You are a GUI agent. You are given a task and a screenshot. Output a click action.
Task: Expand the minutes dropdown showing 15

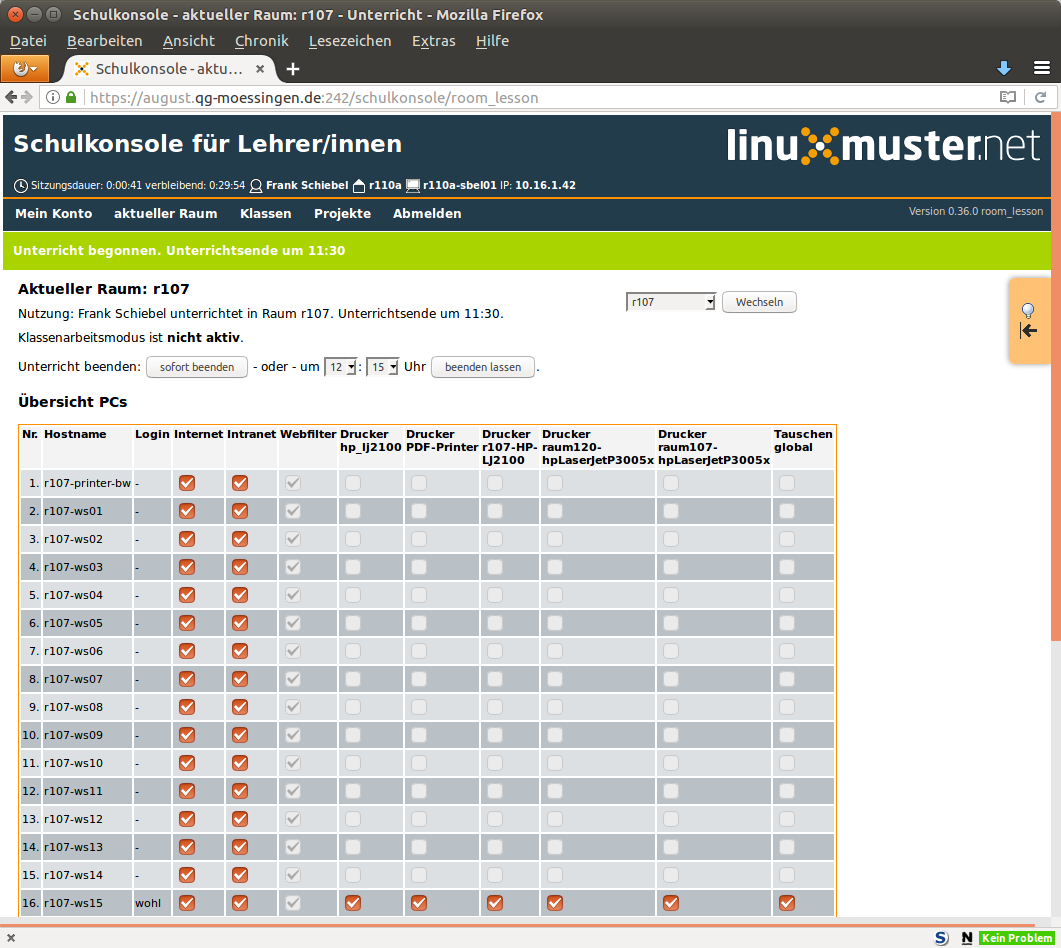(383, 367)
